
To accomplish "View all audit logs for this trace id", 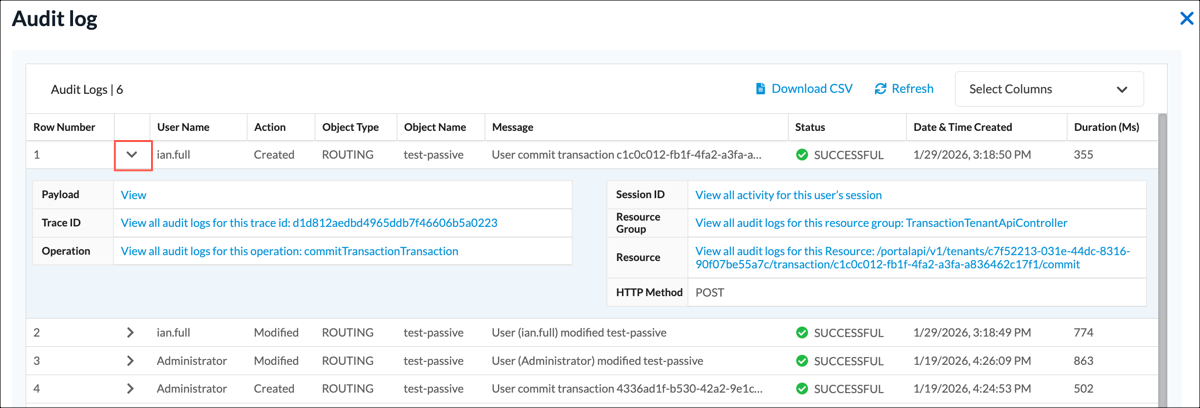I will pos(309,223).
